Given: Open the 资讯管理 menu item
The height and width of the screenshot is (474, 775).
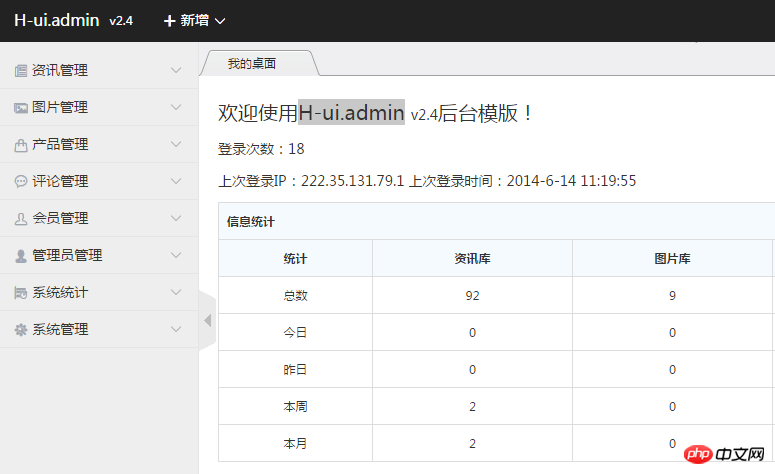Looking at the screenshot, I should click(99, 70).
